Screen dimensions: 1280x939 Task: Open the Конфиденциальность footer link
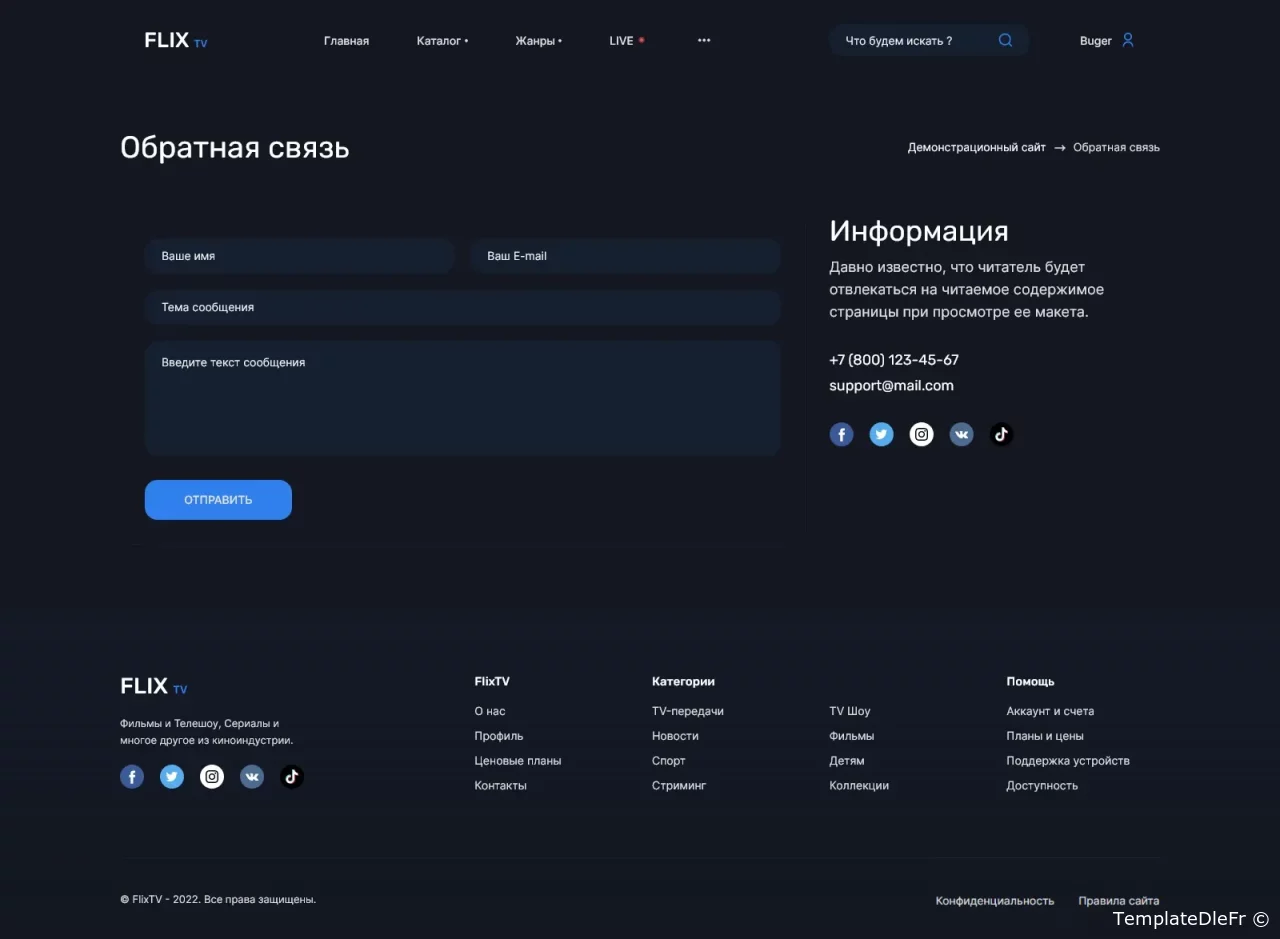point(994,901)
